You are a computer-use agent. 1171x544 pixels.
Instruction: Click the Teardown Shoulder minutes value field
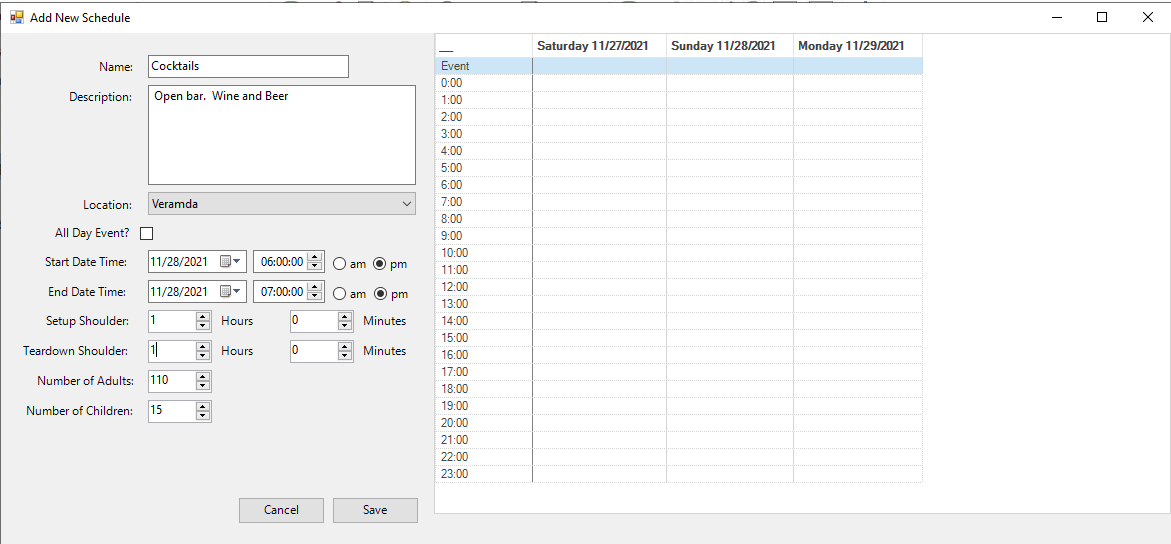tap(314, 350)
